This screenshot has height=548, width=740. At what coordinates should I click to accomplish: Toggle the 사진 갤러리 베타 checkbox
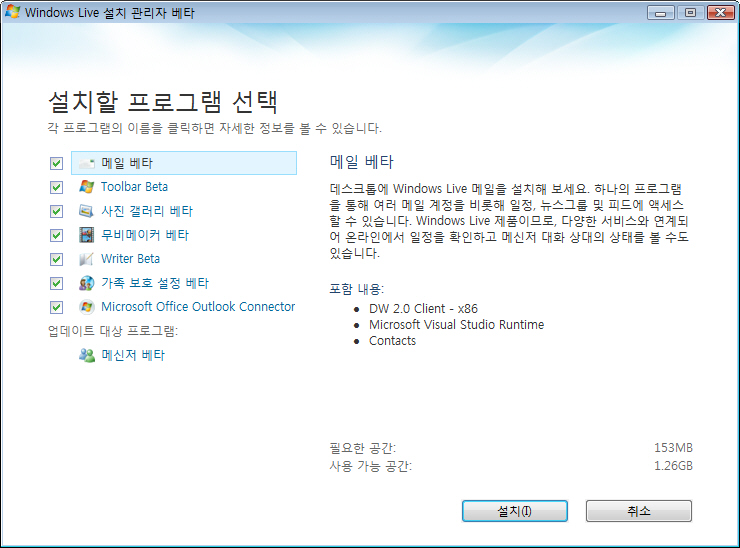click(x=56, y=211)
